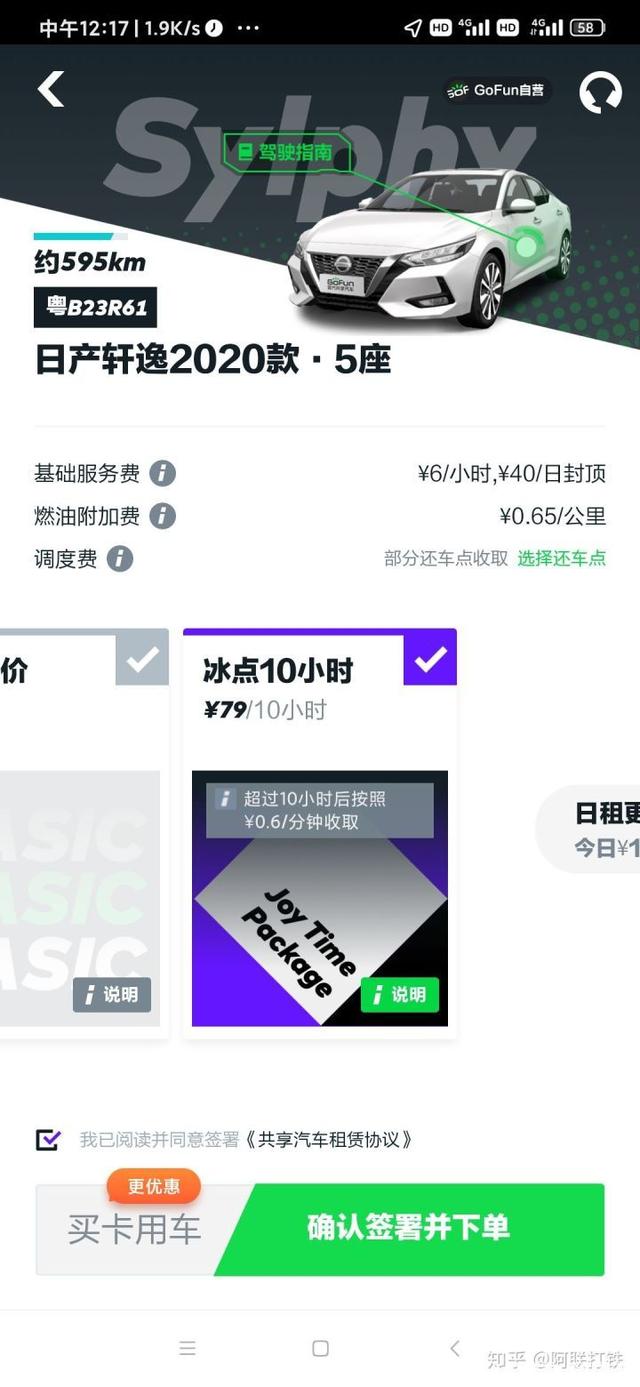Show info for 基础服务费
The width and height of the screenshot is (640, 1387).
point(162,473)
